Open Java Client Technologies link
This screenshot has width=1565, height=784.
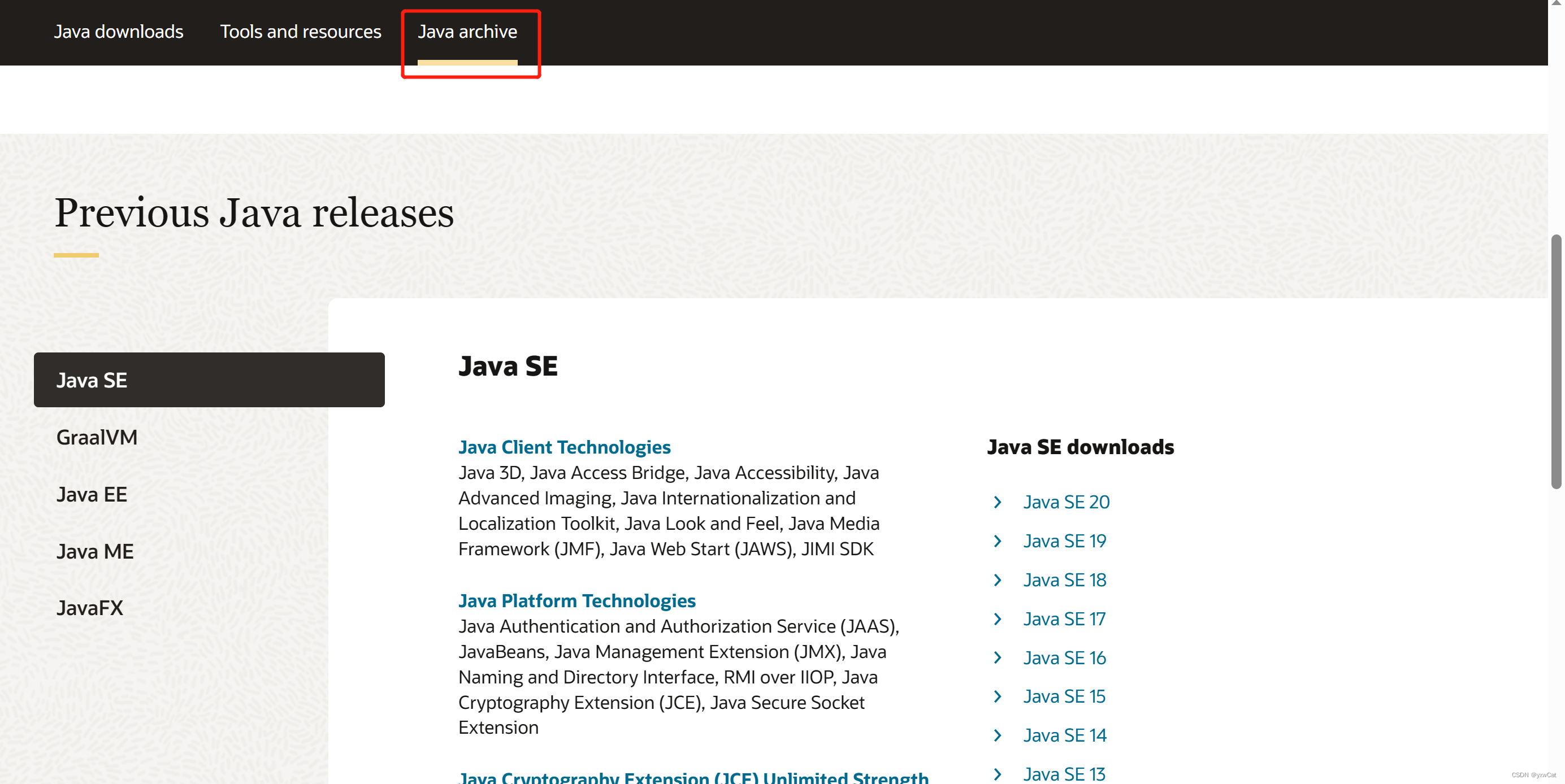(564, 447)
